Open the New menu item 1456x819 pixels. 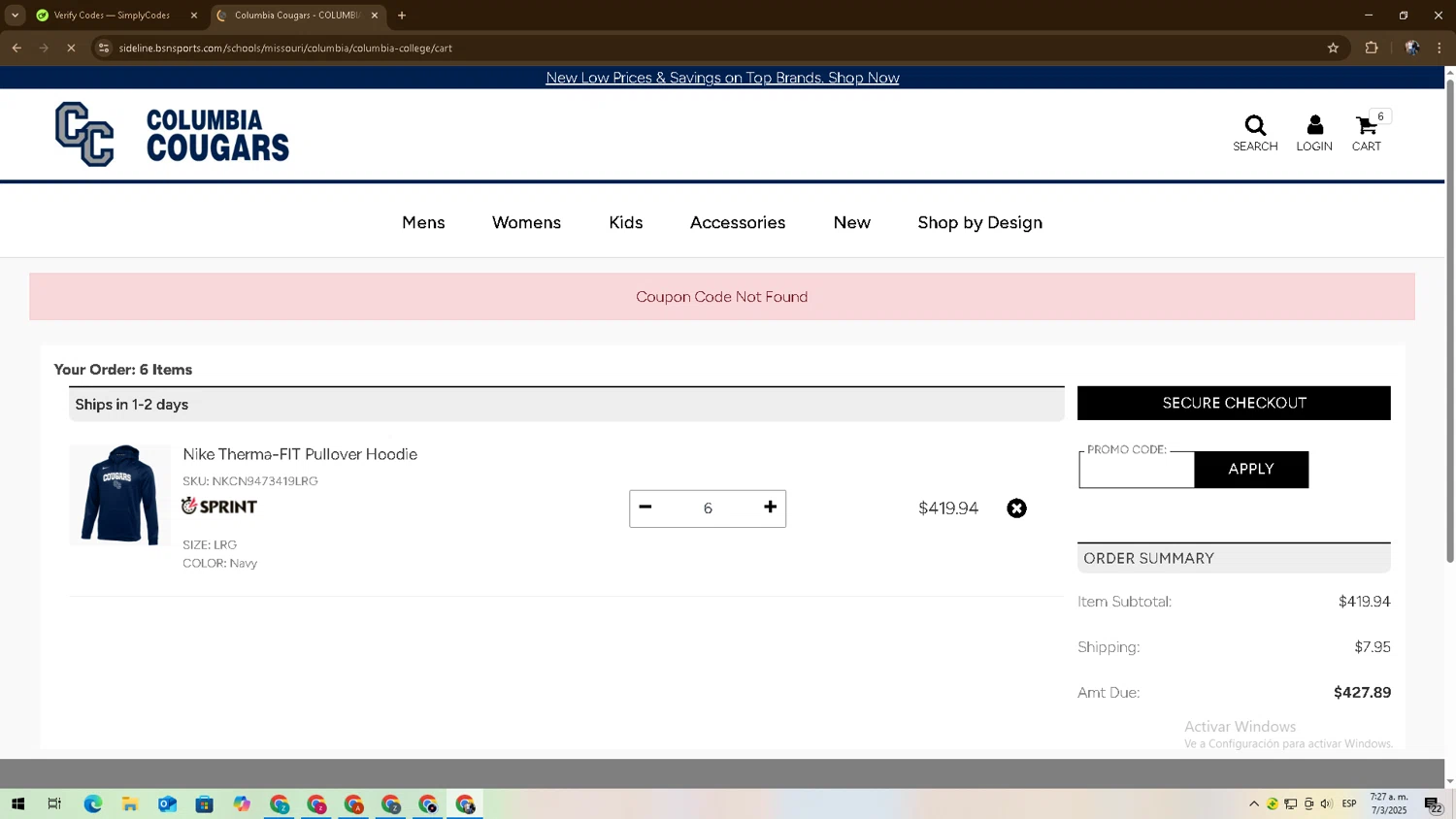[852, 223]
